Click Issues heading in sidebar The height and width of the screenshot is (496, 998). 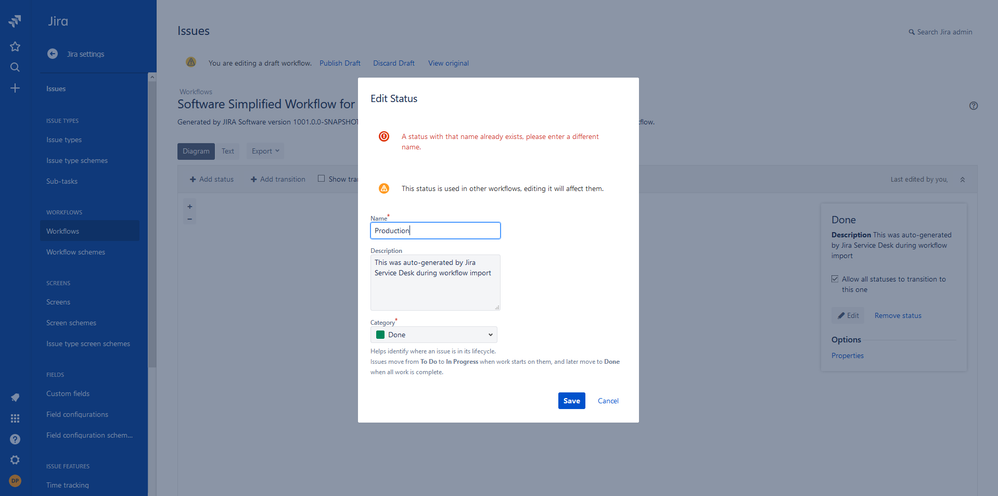[x=56, y=89]
